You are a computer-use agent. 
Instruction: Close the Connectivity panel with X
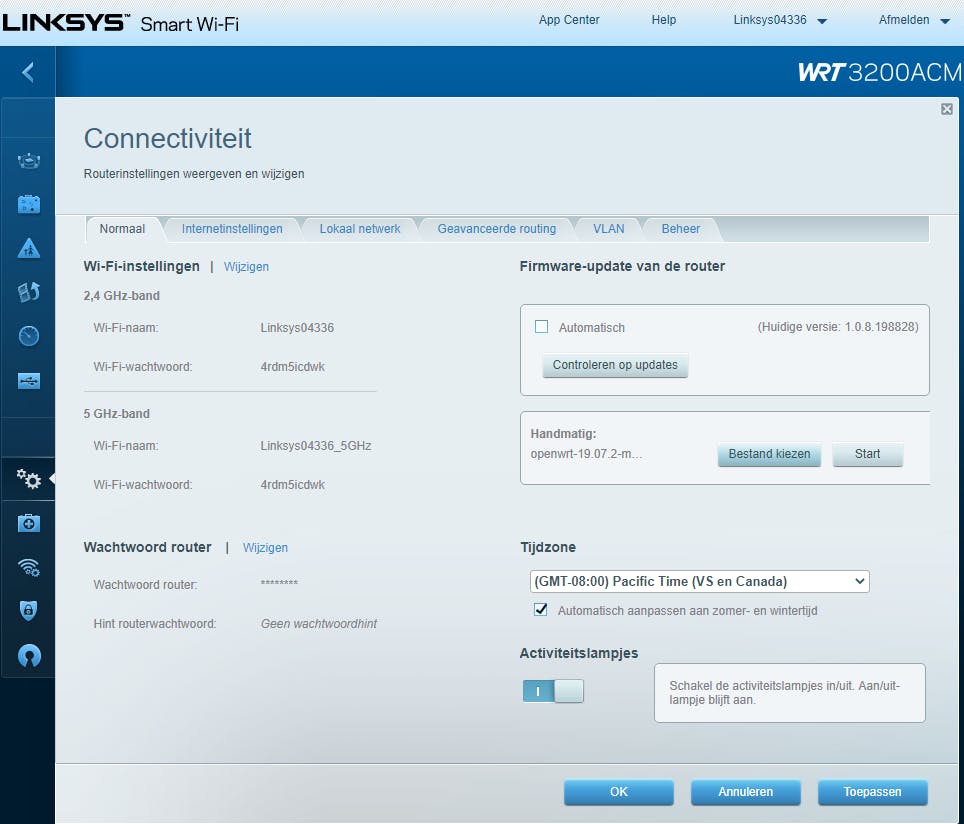point(947,109)
